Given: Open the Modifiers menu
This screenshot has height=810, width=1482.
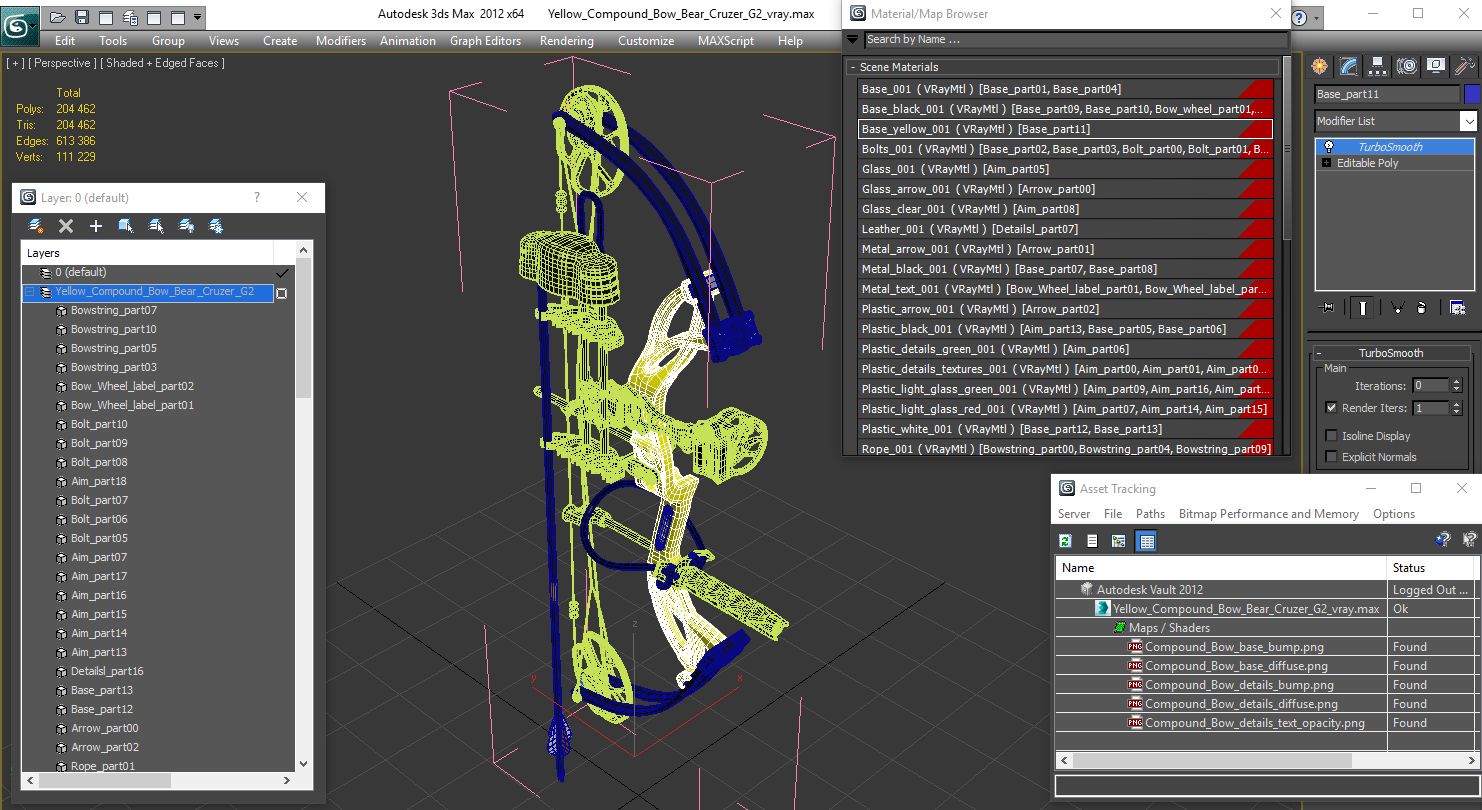Looking at the screenshot, I should click(341, 41).
